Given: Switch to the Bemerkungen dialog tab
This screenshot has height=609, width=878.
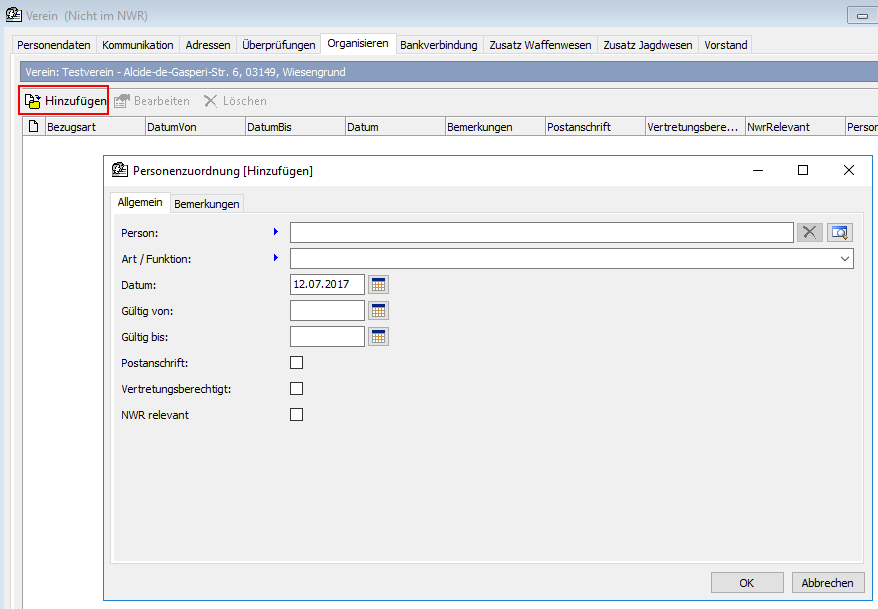Looking at the screenshot, I should click(207, 204).
